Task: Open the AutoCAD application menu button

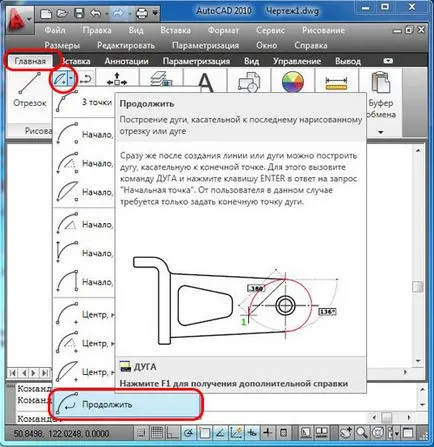Action: (19, 20)
